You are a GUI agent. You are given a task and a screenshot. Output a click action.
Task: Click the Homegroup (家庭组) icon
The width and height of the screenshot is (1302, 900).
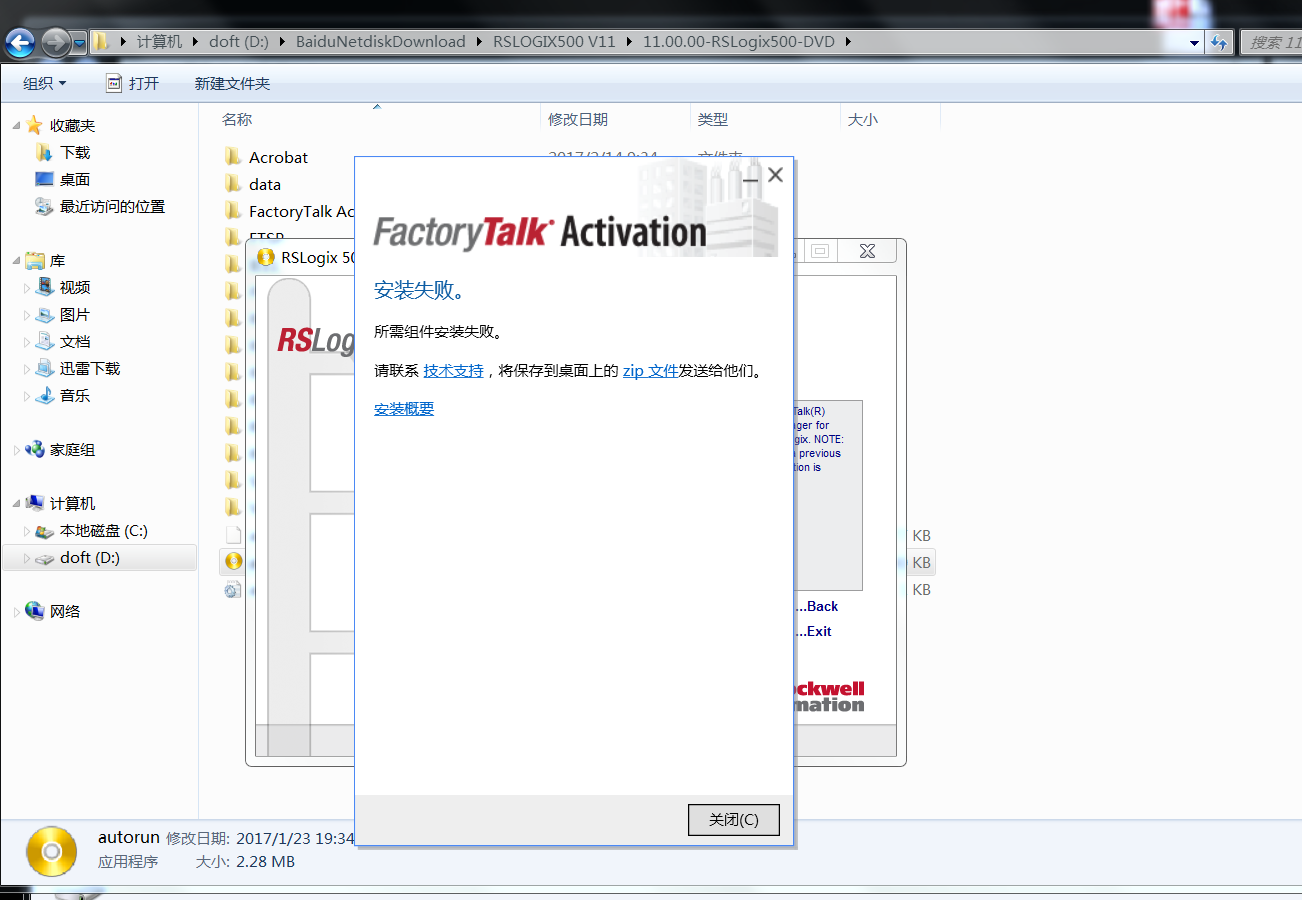click(x=35, y=450)
